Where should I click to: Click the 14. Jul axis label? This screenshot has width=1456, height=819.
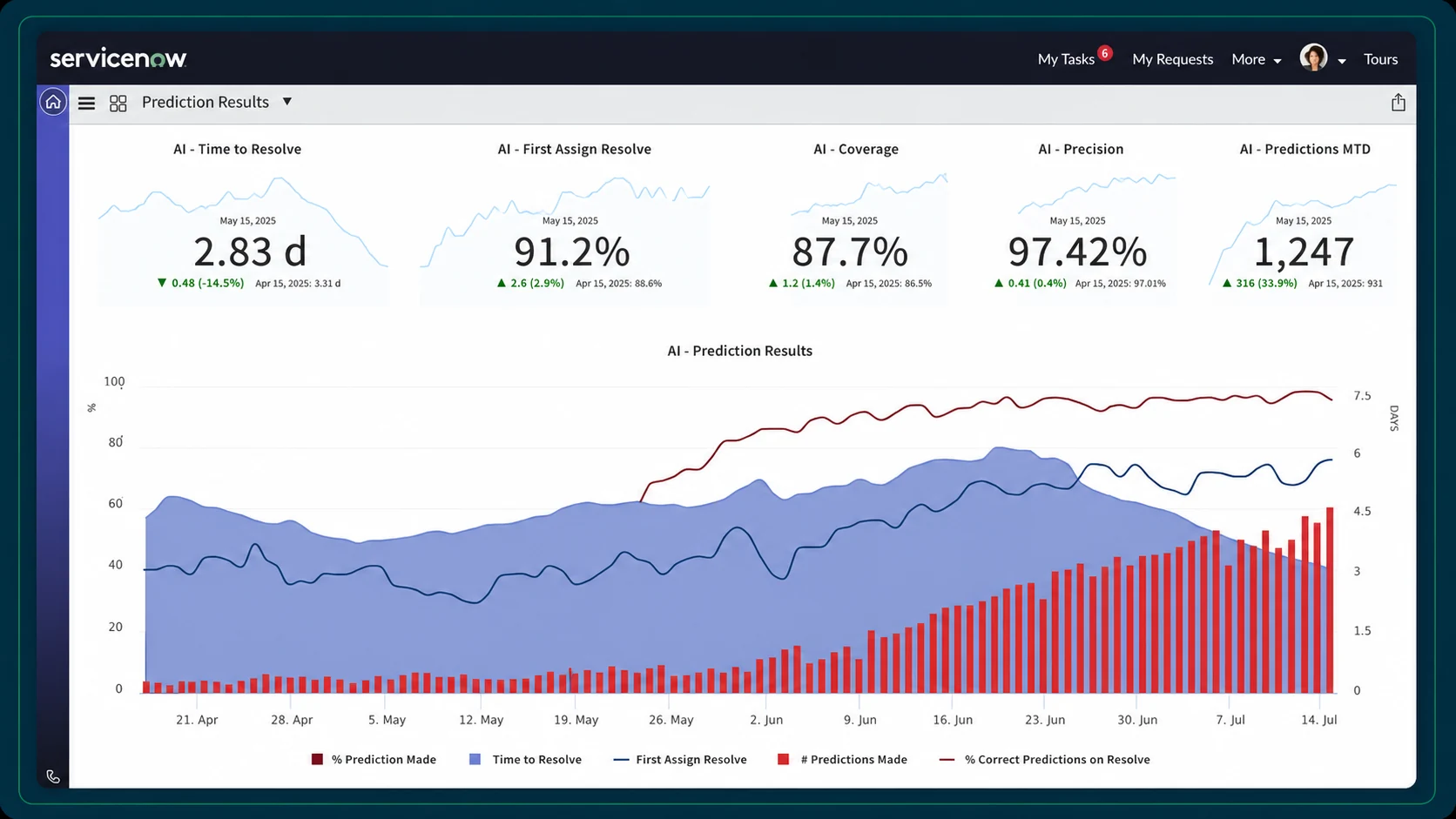(x=1318, y=720)
